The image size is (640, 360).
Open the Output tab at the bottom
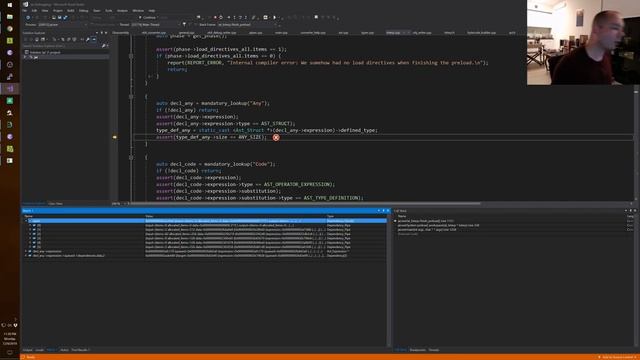tap(27, 350)
